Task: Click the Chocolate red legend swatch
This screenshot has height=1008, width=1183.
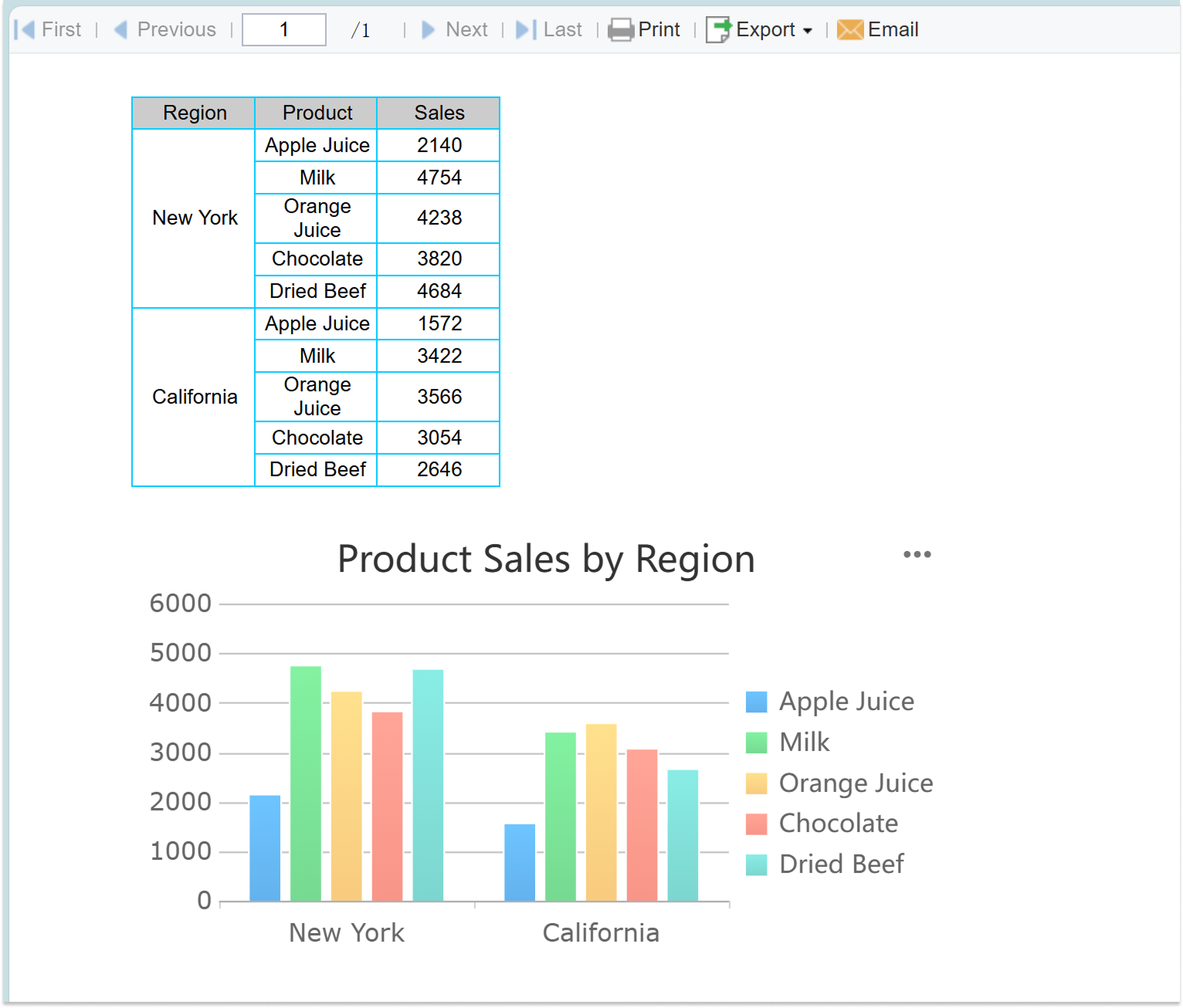Action: click(x=757, y=824)
